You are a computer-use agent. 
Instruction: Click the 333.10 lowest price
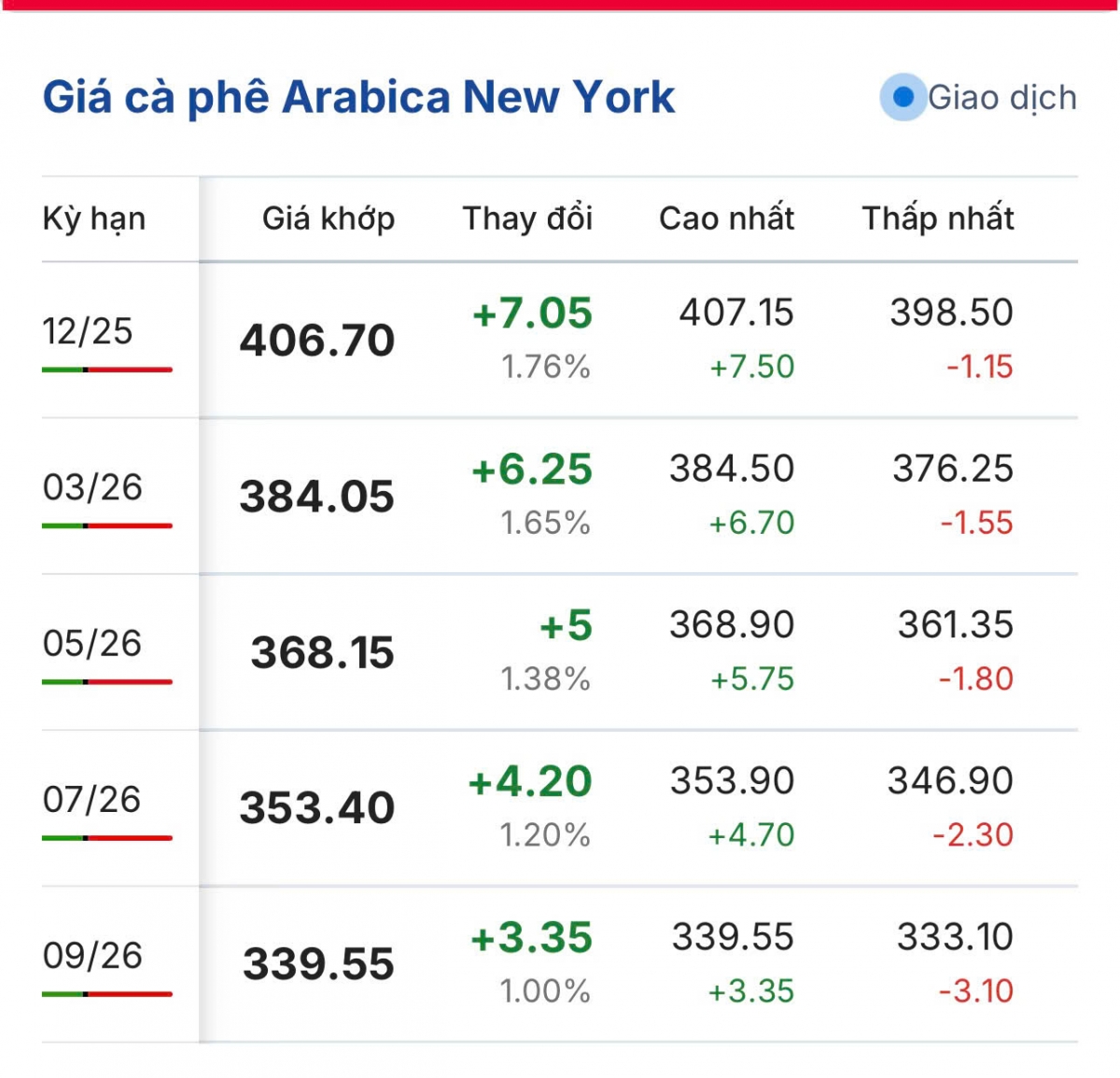click(955, 937)
